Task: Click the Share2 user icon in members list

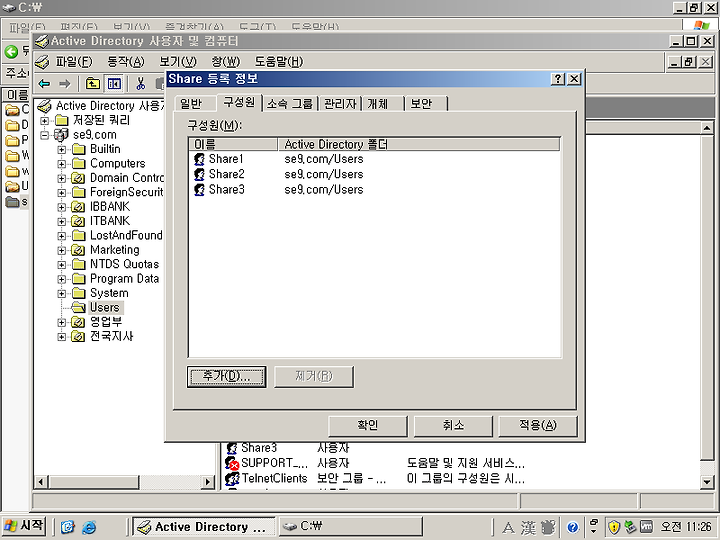Action: tap(199, 174)
